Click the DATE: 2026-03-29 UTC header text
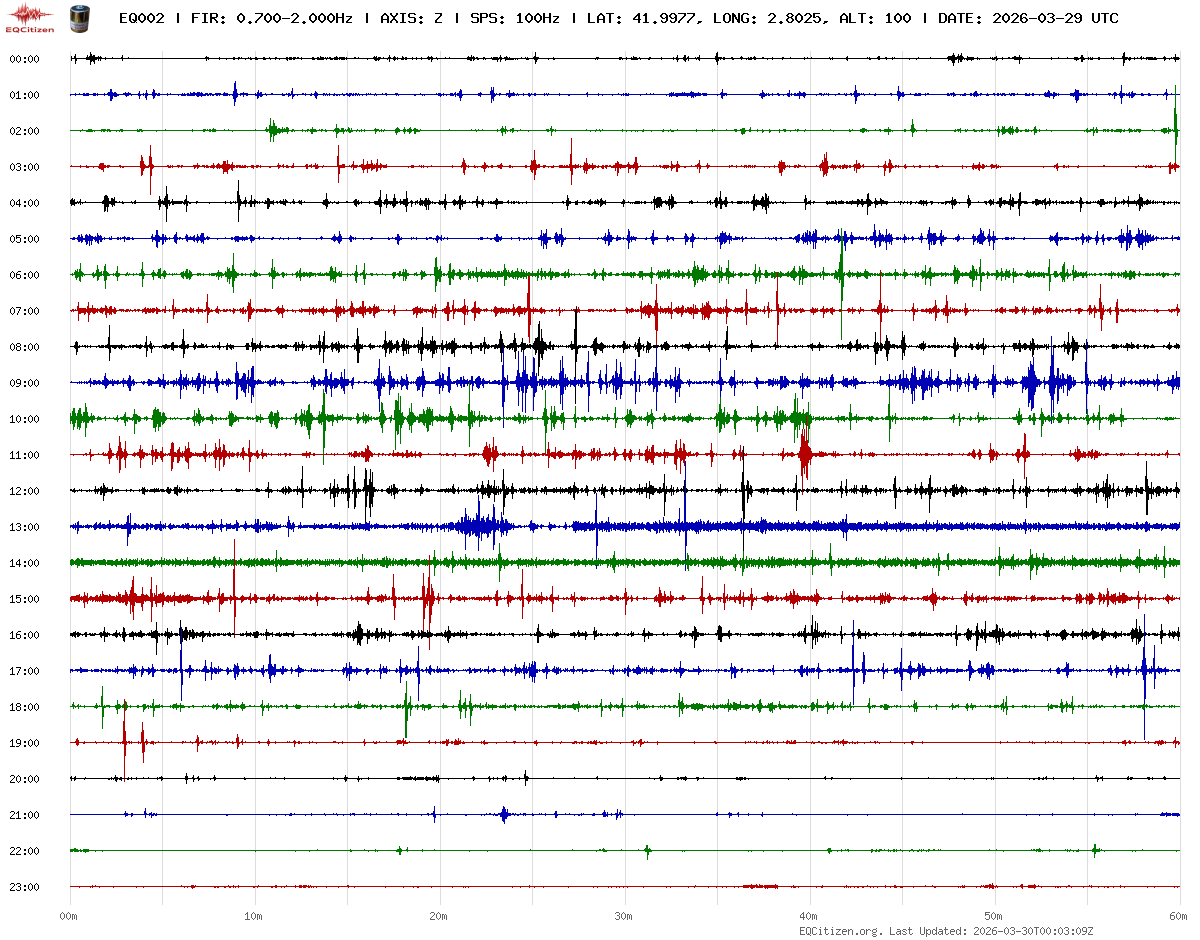Screen dimensions: 1200x940 click(x=1028, y=18)
